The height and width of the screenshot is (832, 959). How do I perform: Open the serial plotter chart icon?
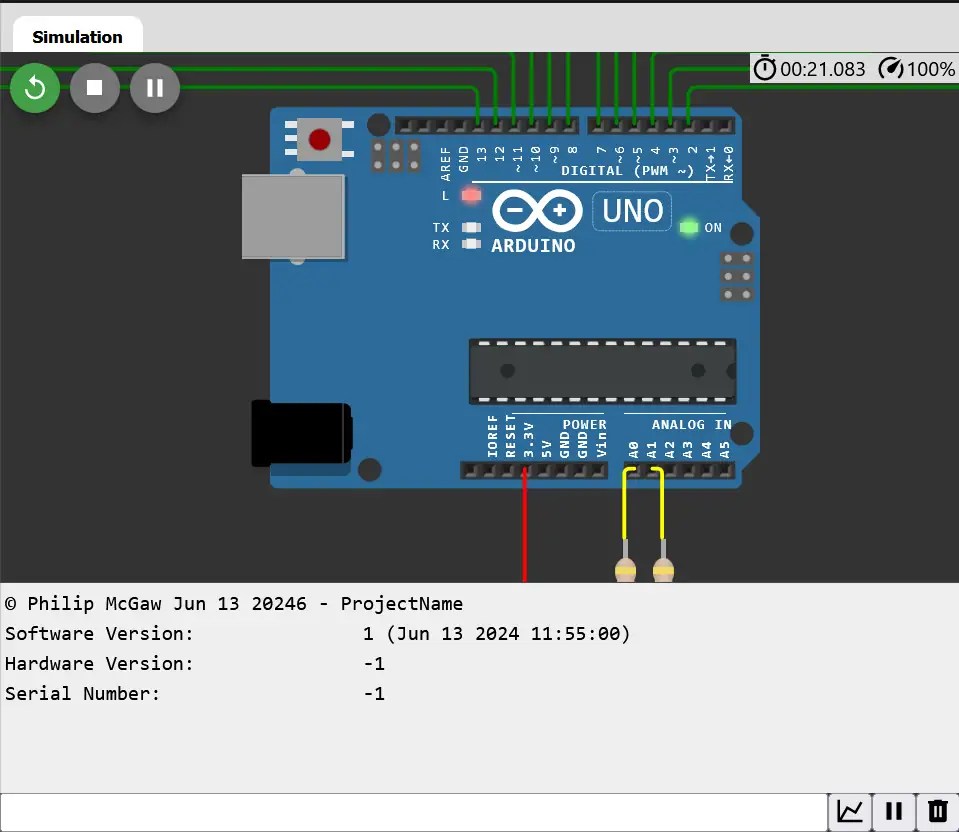coord(850,812)
